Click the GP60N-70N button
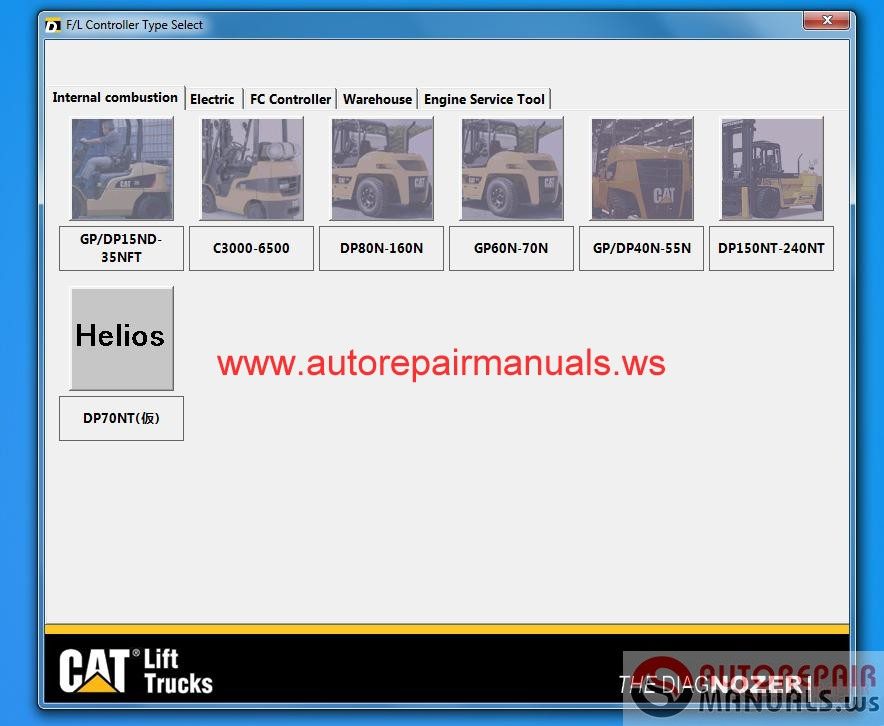The image size is (884, 726). pyautogui.click(x=511, y=249)
